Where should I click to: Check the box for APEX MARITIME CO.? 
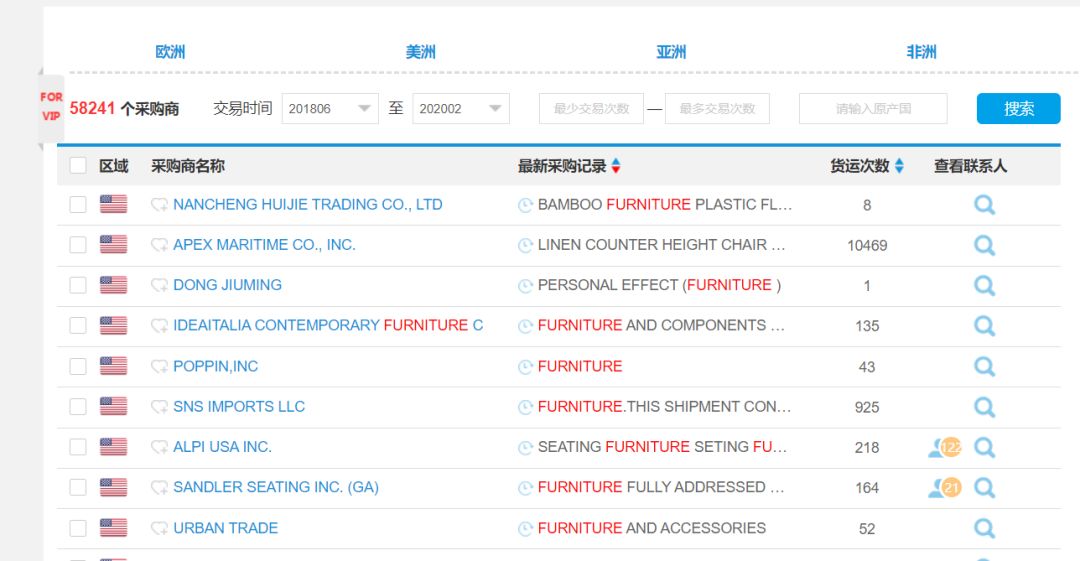(78, 245)
